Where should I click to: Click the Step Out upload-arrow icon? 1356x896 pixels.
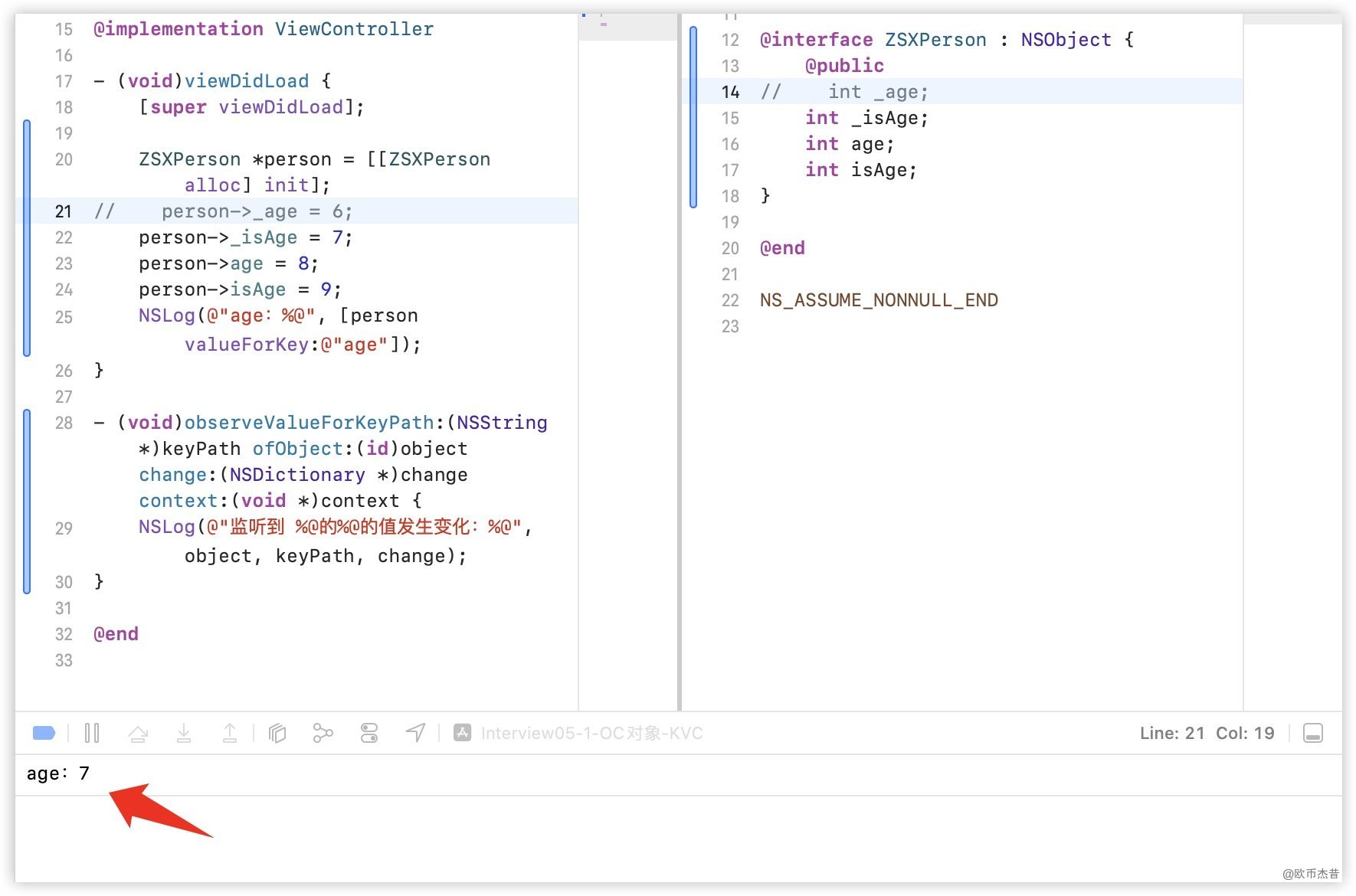coord(230,733)
